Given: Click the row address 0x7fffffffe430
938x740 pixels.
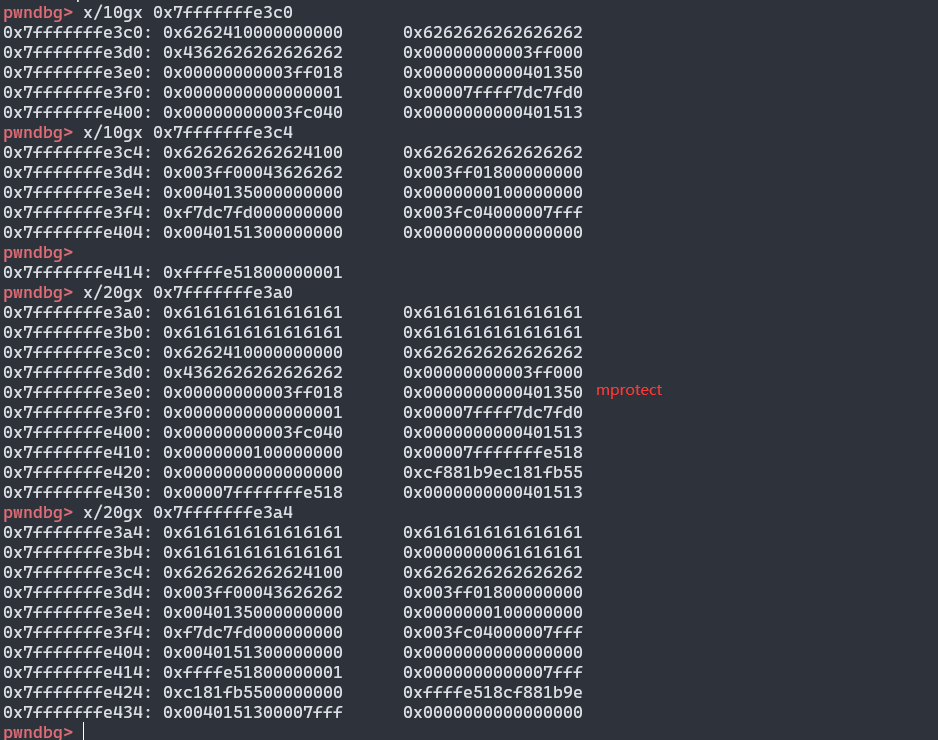Looking at the screenshot, I should point(77,492).
